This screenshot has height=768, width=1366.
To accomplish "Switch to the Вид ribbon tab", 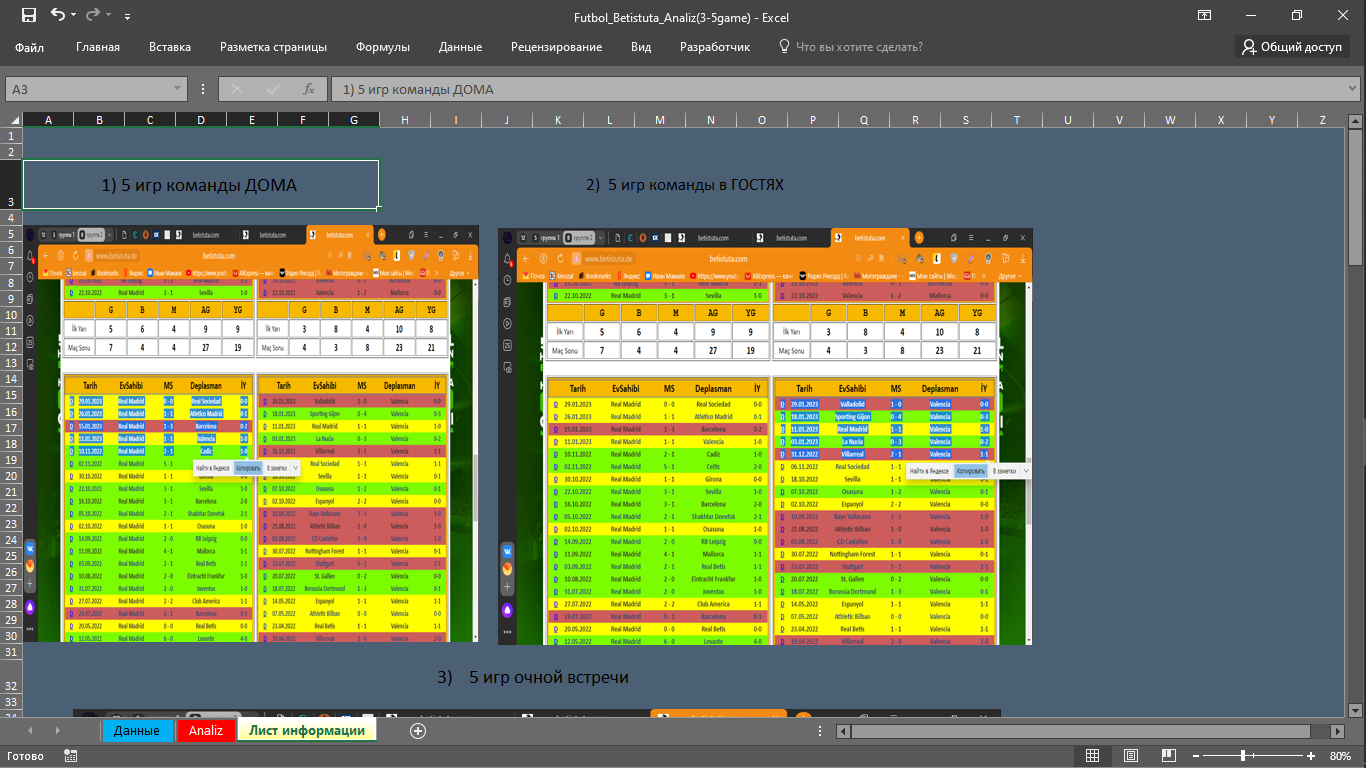I will coord(641,47).
